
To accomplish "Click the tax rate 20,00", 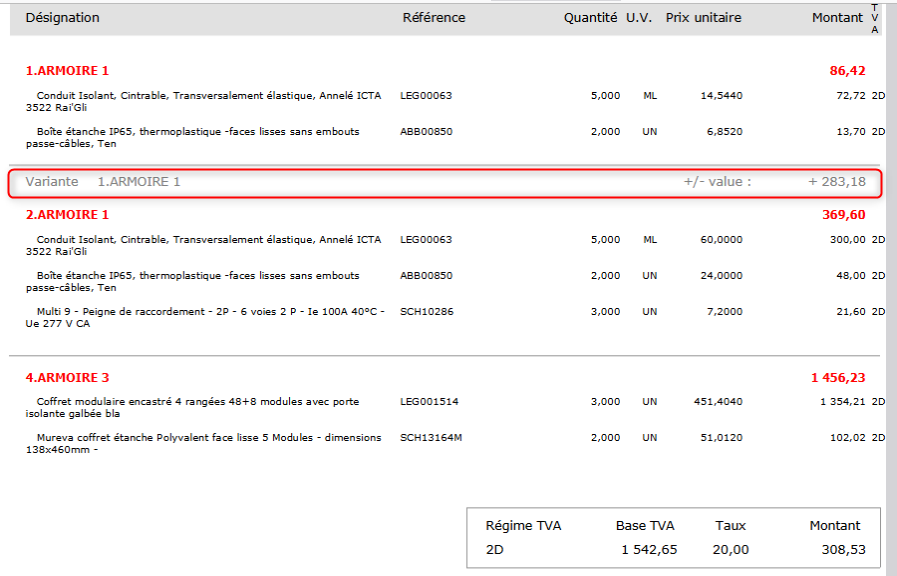I will (x=731, y=550).
